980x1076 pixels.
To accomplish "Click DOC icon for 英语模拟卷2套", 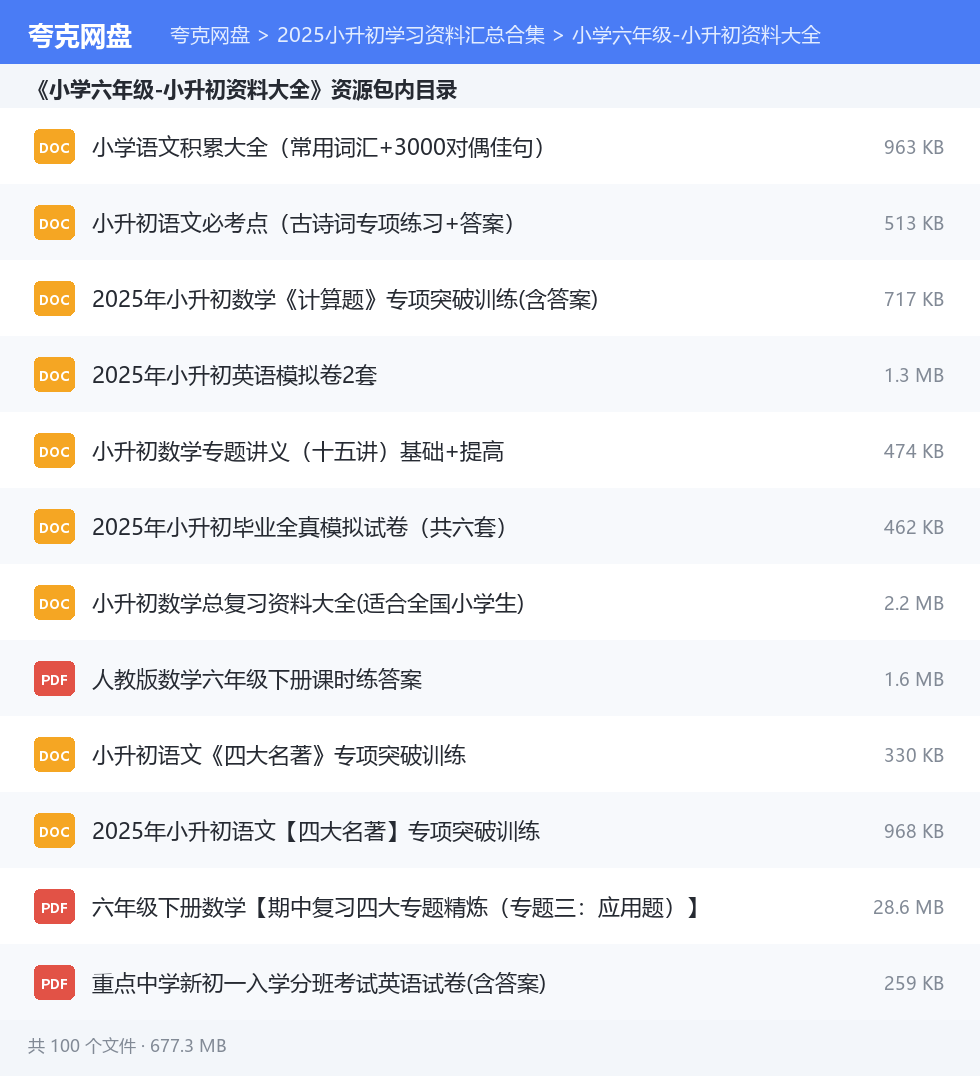I will click(54, 375).
